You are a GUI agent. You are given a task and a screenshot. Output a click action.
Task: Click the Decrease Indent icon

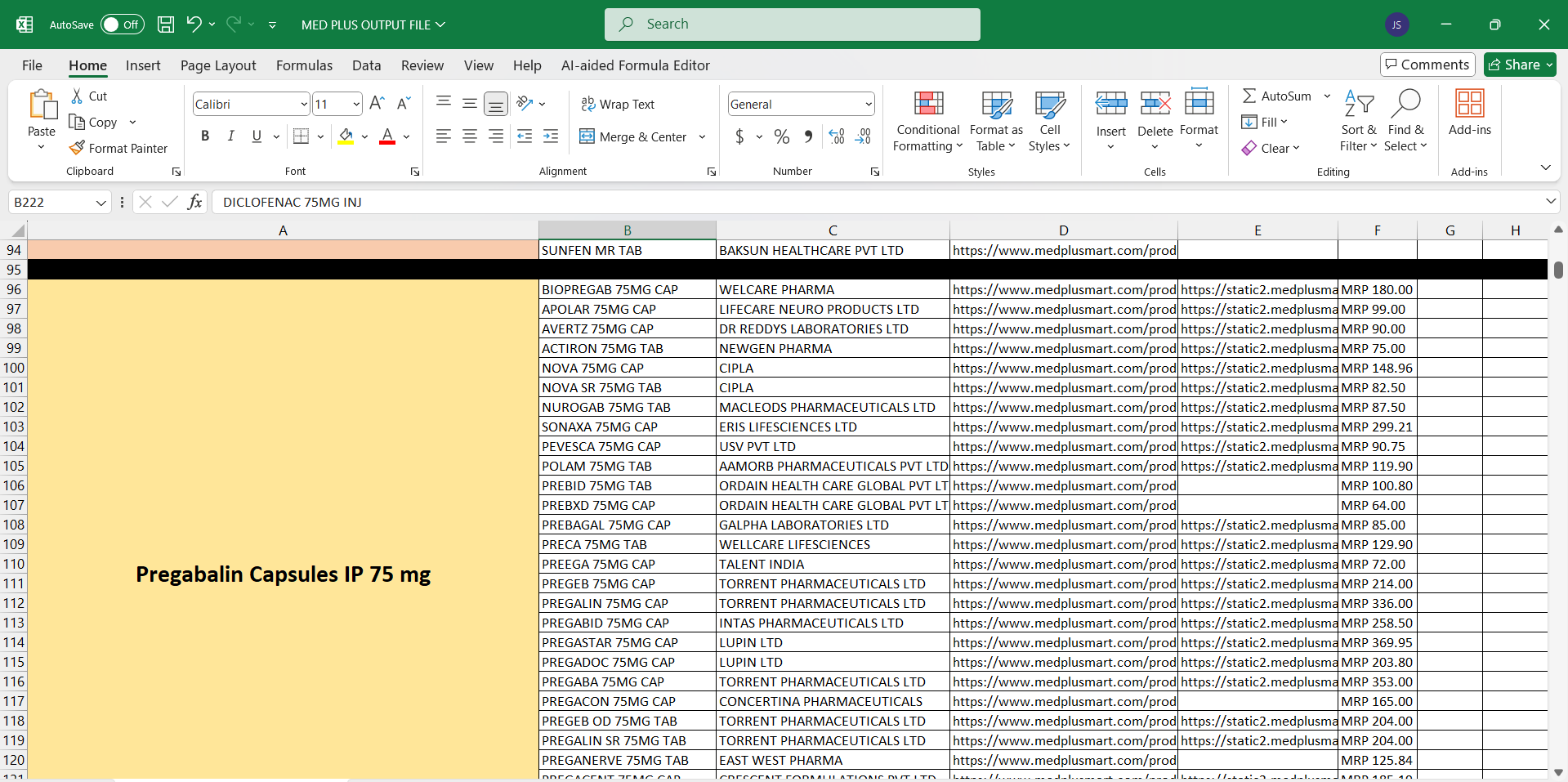(525, 136)
